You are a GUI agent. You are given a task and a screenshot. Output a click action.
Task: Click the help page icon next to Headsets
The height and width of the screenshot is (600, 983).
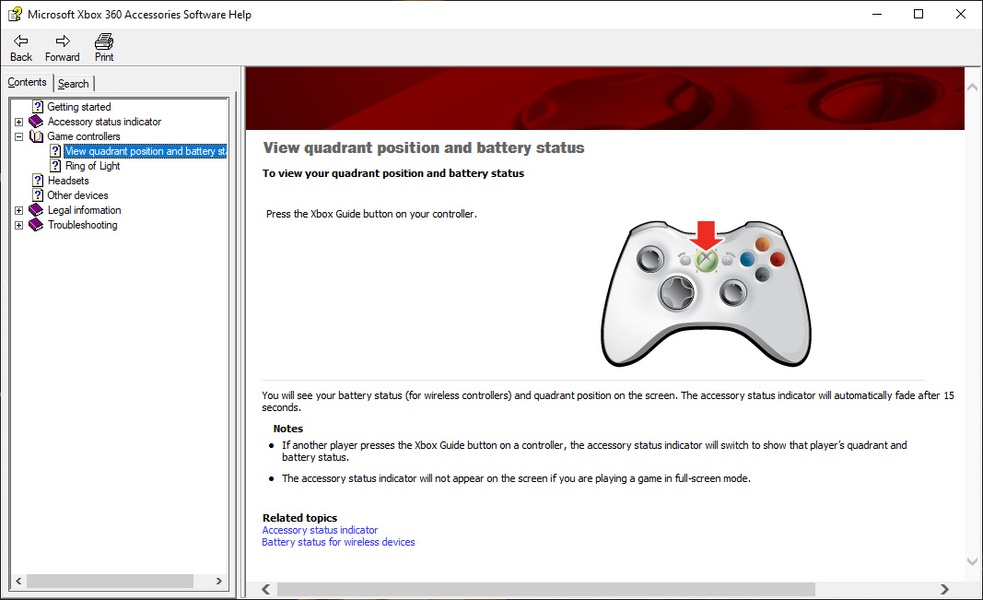38,181
